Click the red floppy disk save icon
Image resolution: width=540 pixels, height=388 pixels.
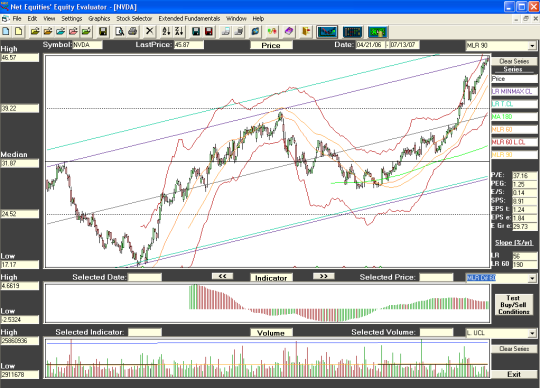[x=208, y=31]
